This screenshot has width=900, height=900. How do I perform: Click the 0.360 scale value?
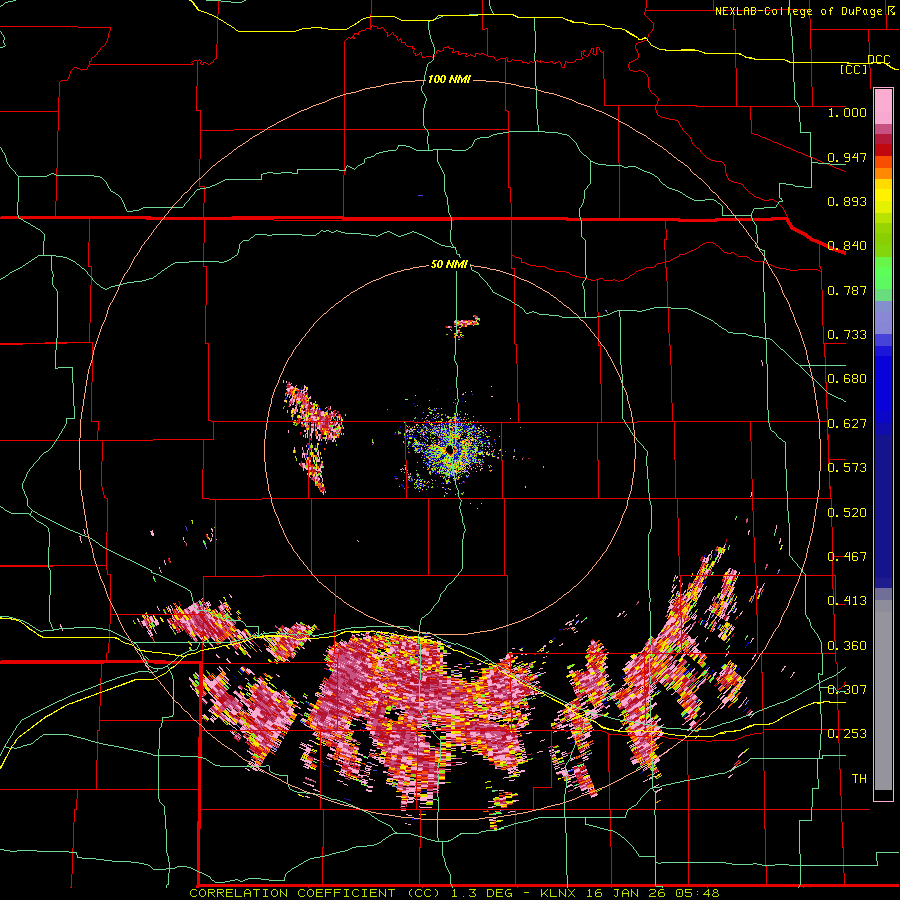tap(847, 646)
